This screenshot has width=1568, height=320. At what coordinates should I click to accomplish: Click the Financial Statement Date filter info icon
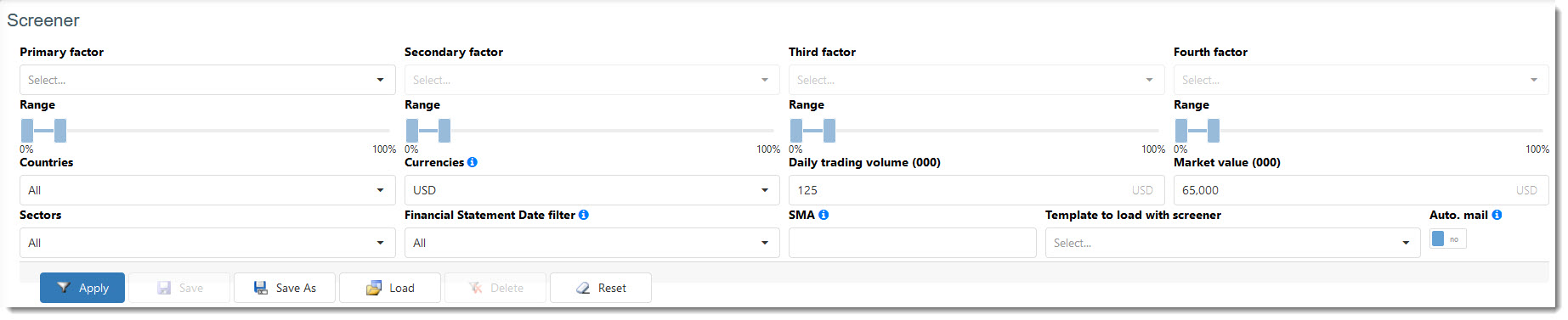pos(584,215)
